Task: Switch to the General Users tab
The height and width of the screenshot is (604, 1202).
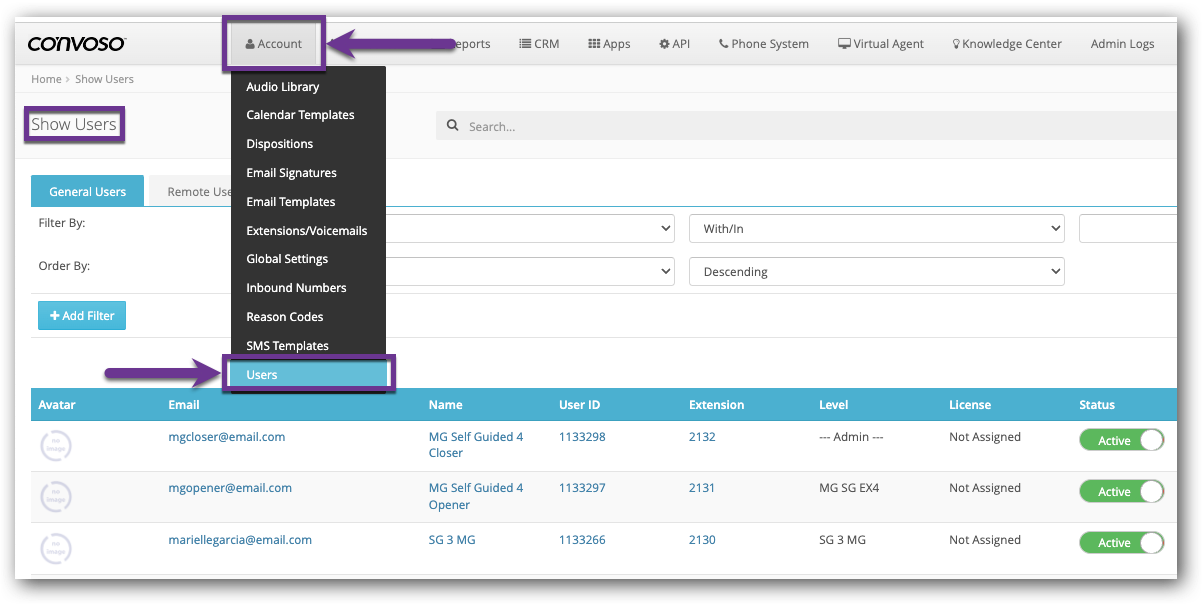Action: tap(88, 192)
